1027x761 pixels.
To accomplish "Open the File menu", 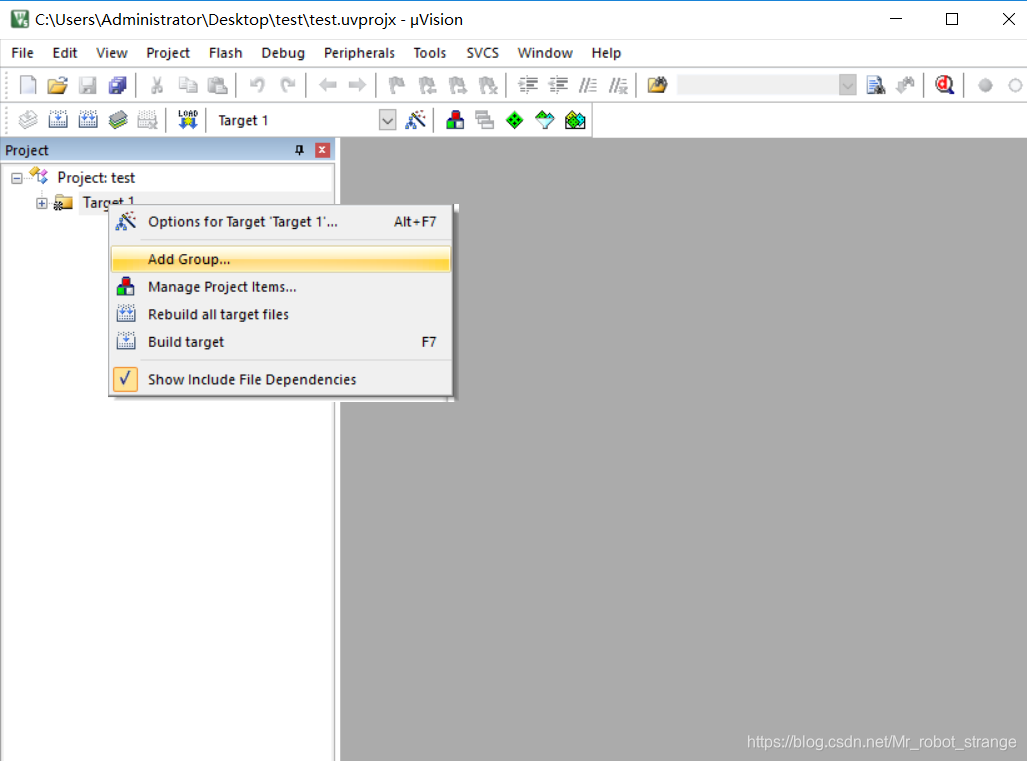I will (x=22, y=52).
